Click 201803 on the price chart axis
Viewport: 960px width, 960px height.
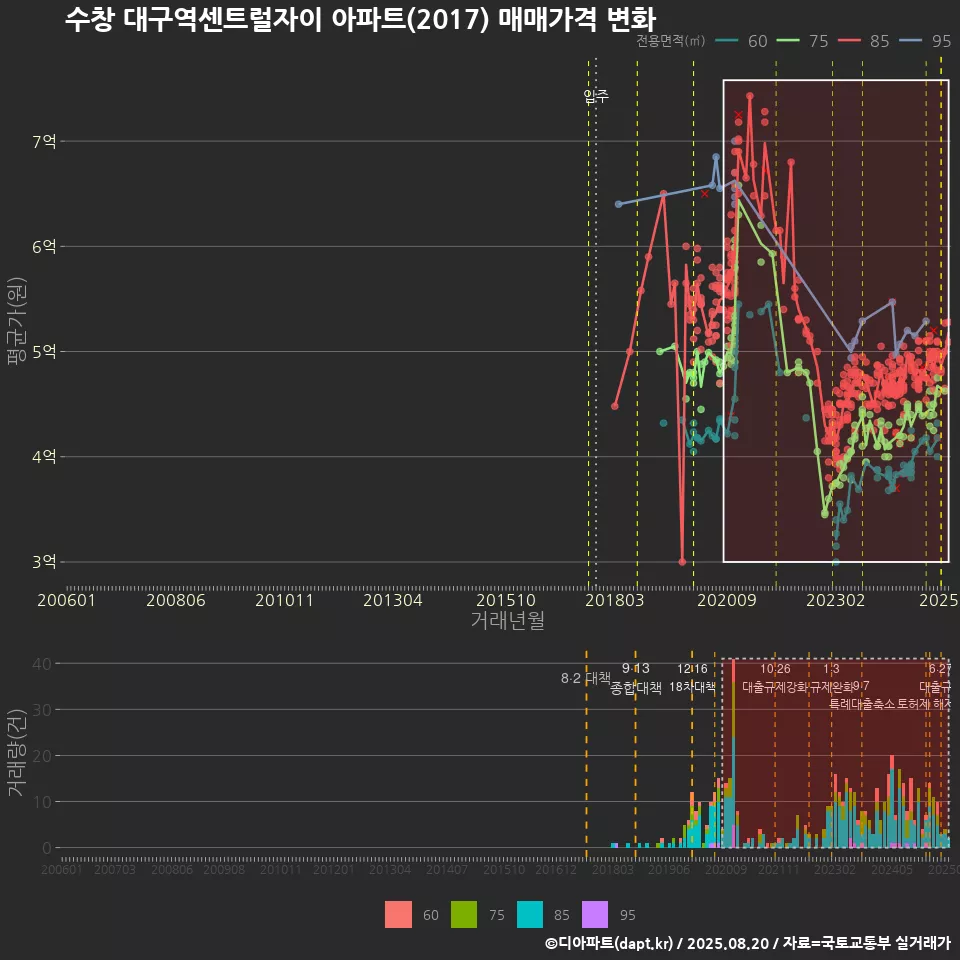pyautogui.click(x=615, y=600)
